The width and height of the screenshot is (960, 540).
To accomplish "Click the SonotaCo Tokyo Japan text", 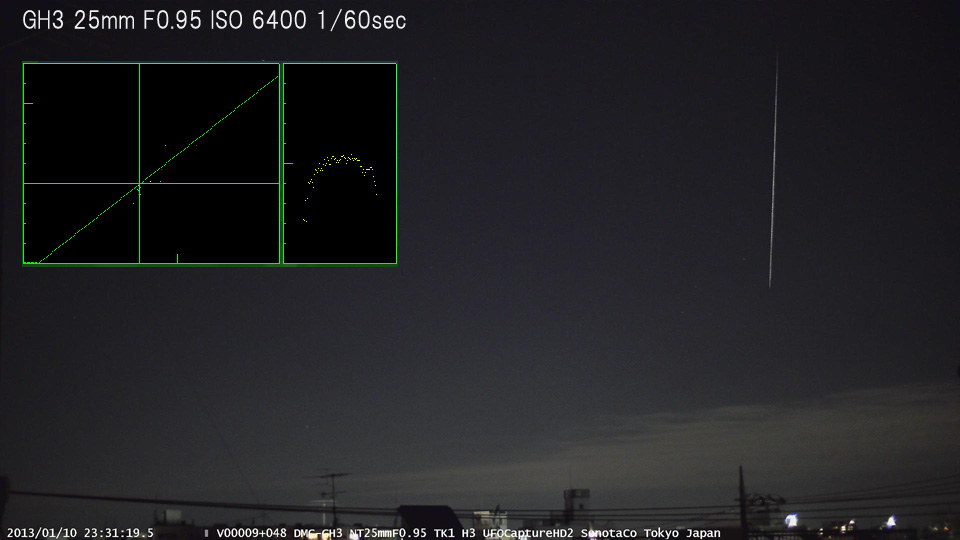I will click(x=650, y=533).
